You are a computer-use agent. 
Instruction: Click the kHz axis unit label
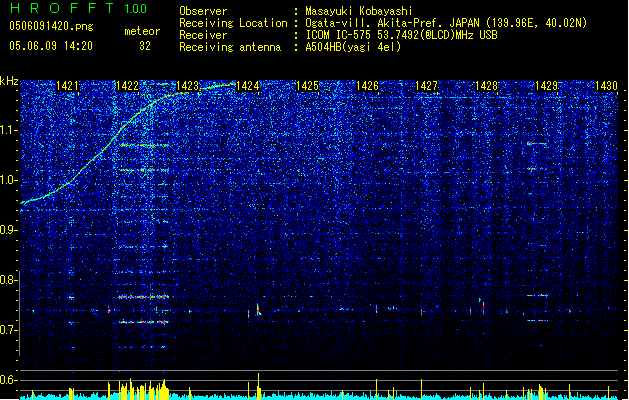click(9, 81)
